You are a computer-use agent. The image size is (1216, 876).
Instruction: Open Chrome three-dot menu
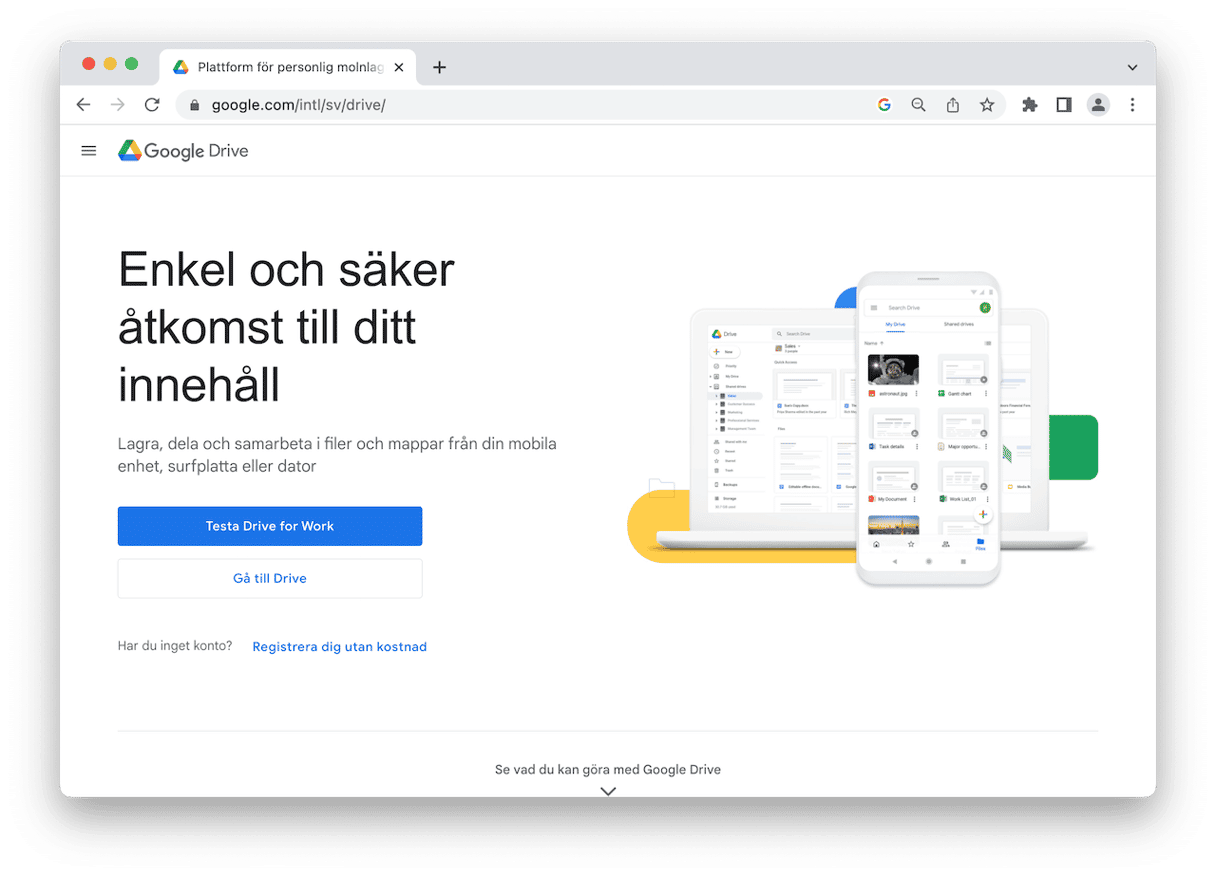1132,105
